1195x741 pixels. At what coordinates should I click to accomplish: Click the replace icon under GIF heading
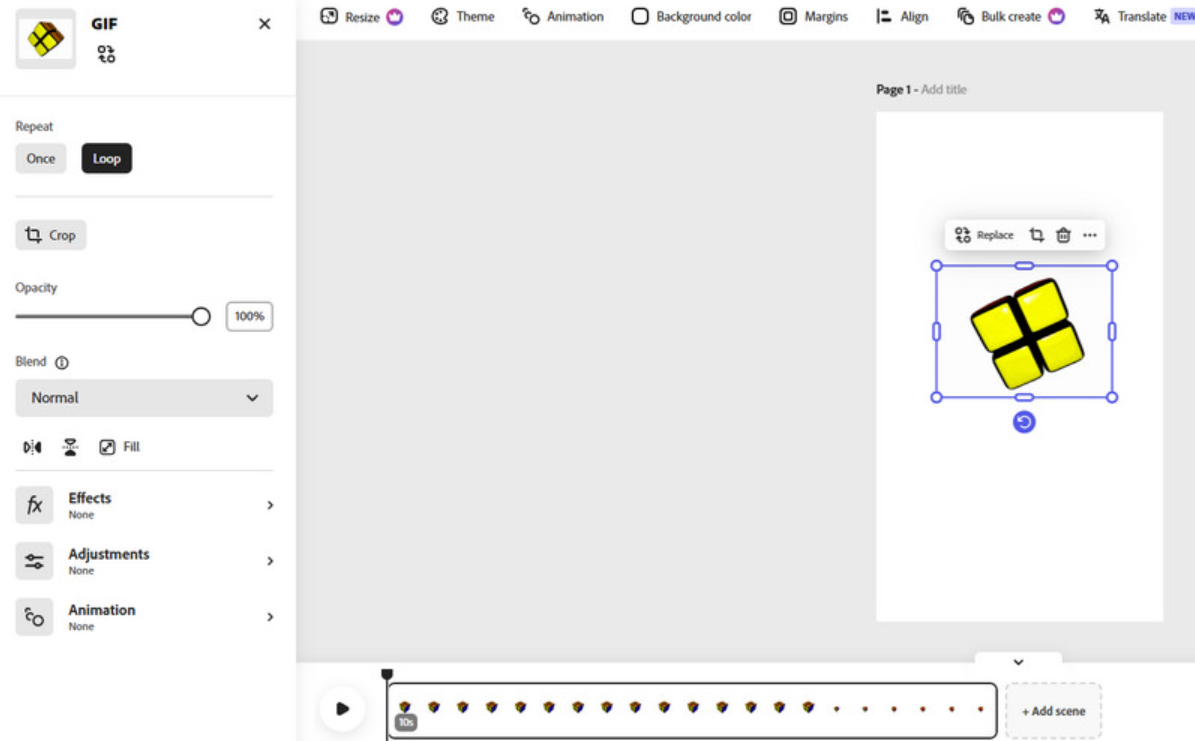(x=106, y=54)
